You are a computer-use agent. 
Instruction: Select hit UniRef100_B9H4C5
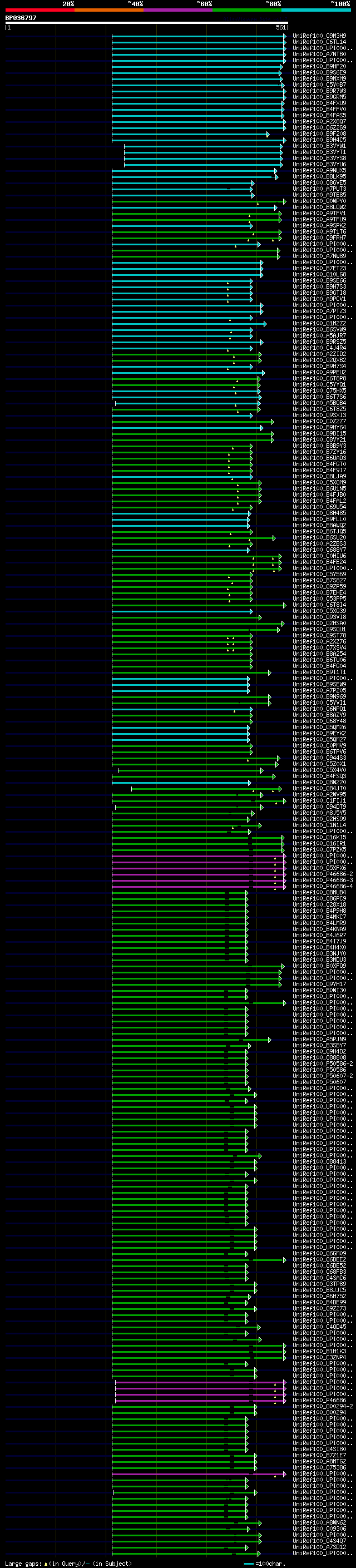pos(319,140)
